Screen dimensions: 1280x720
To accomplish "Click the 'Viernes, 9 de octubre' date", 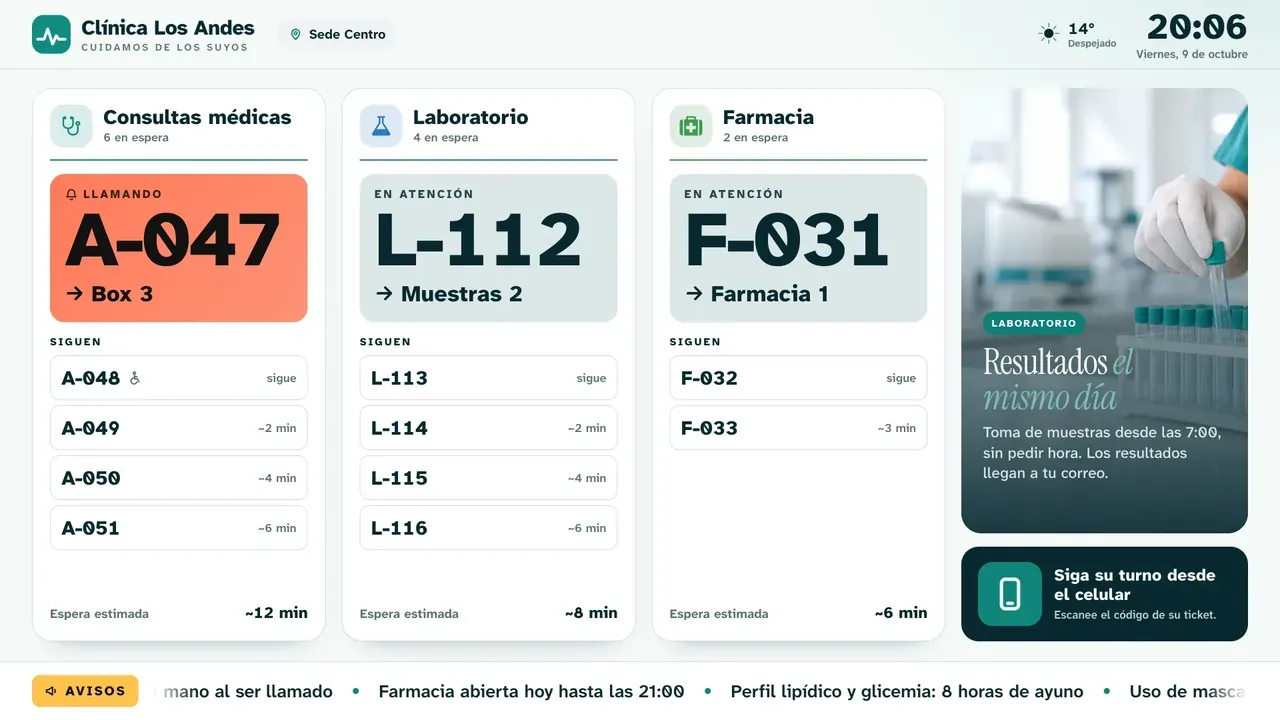I will pyautogui.click(x=1192, y=54).
